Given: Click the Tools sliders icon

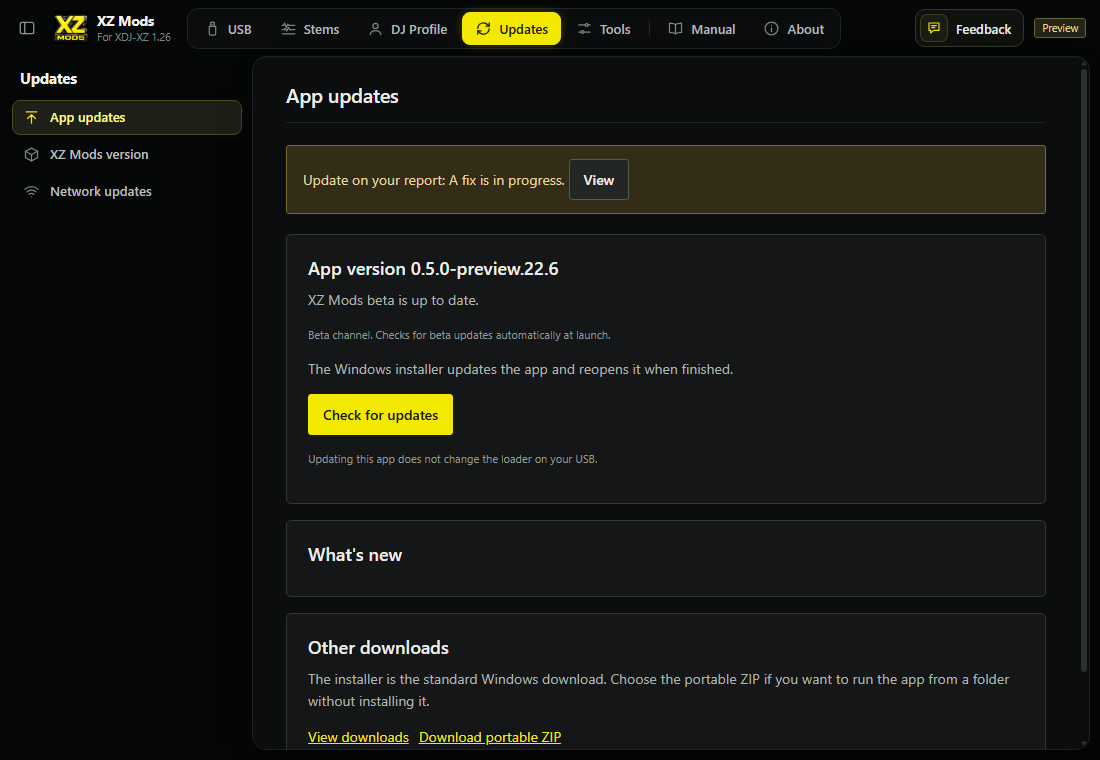Looking at the screenshot, I should [x=584, y=29].
